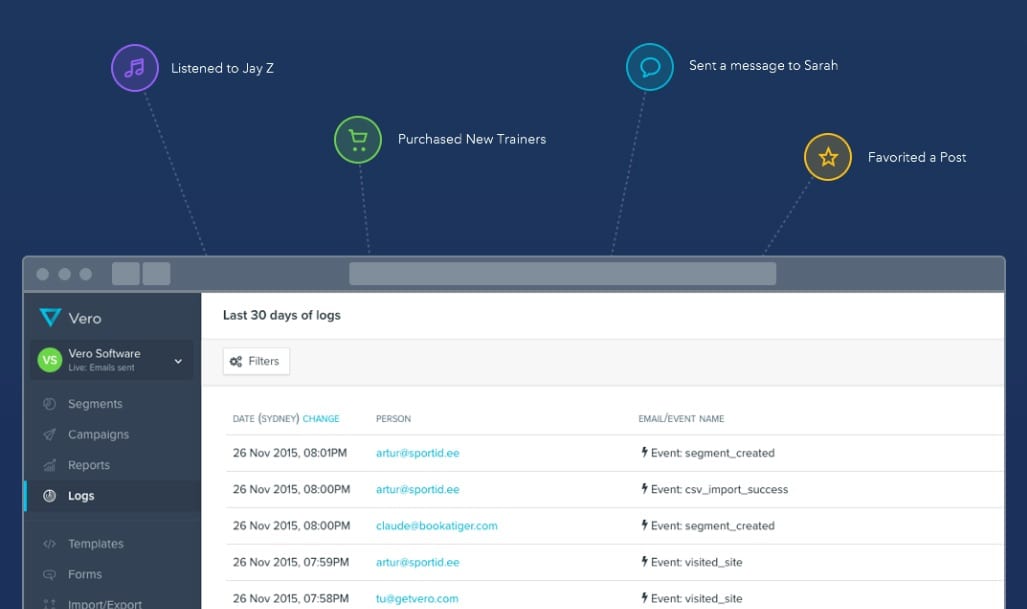The height and width of the screenshot is (609, 1027).
Task: Click the gears icon on Filters
Action: [236, 361]
